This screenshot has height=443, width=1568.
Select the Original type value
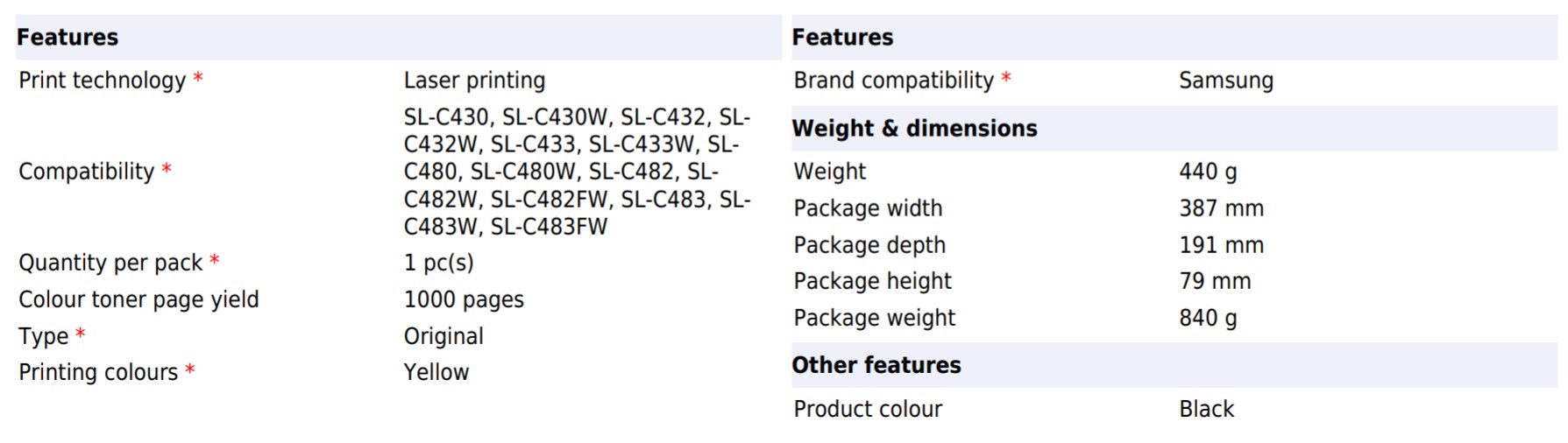443,336
